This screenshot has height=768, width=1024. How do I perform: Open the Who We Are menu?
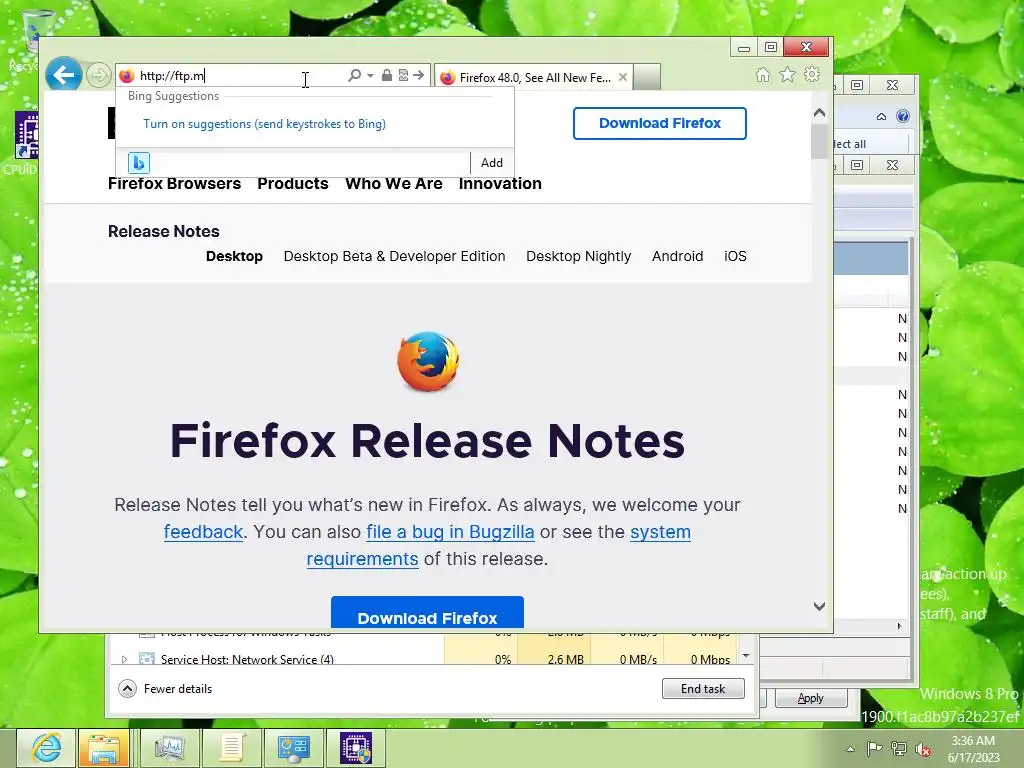click(394, 184)
